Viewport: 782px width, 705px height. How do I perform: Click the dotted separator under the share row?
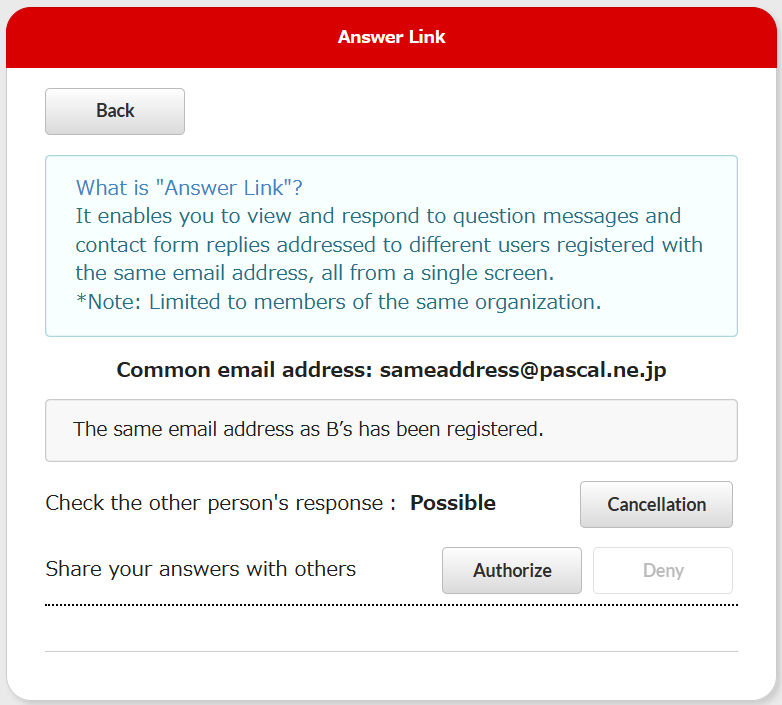pos(391,605)
